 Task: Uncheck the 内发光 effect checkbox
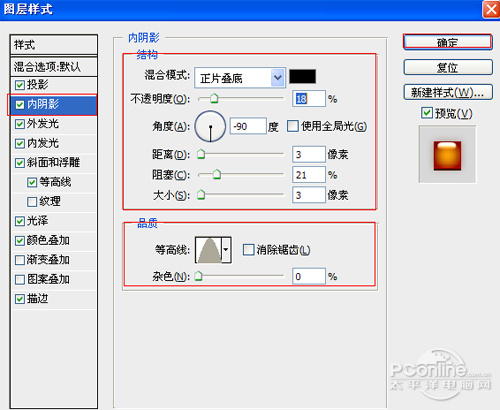20,144
